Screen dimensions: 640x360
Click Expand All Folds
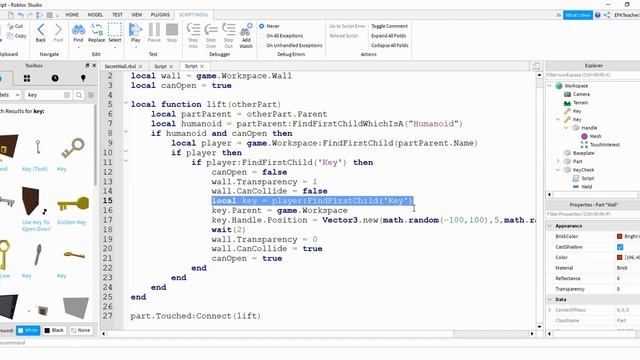coord(389,36)
